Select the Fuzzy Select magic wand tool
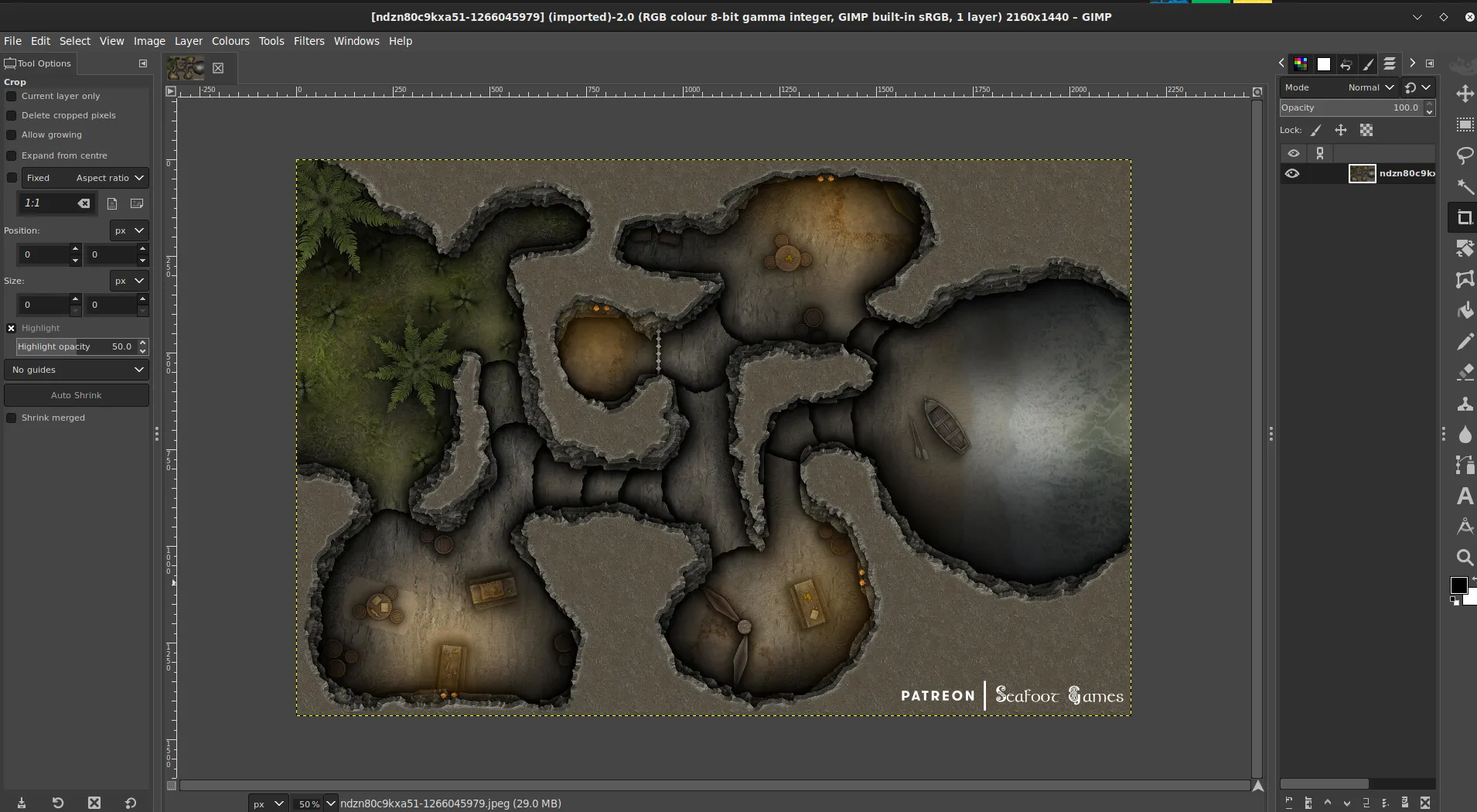 pos(1465,186)
